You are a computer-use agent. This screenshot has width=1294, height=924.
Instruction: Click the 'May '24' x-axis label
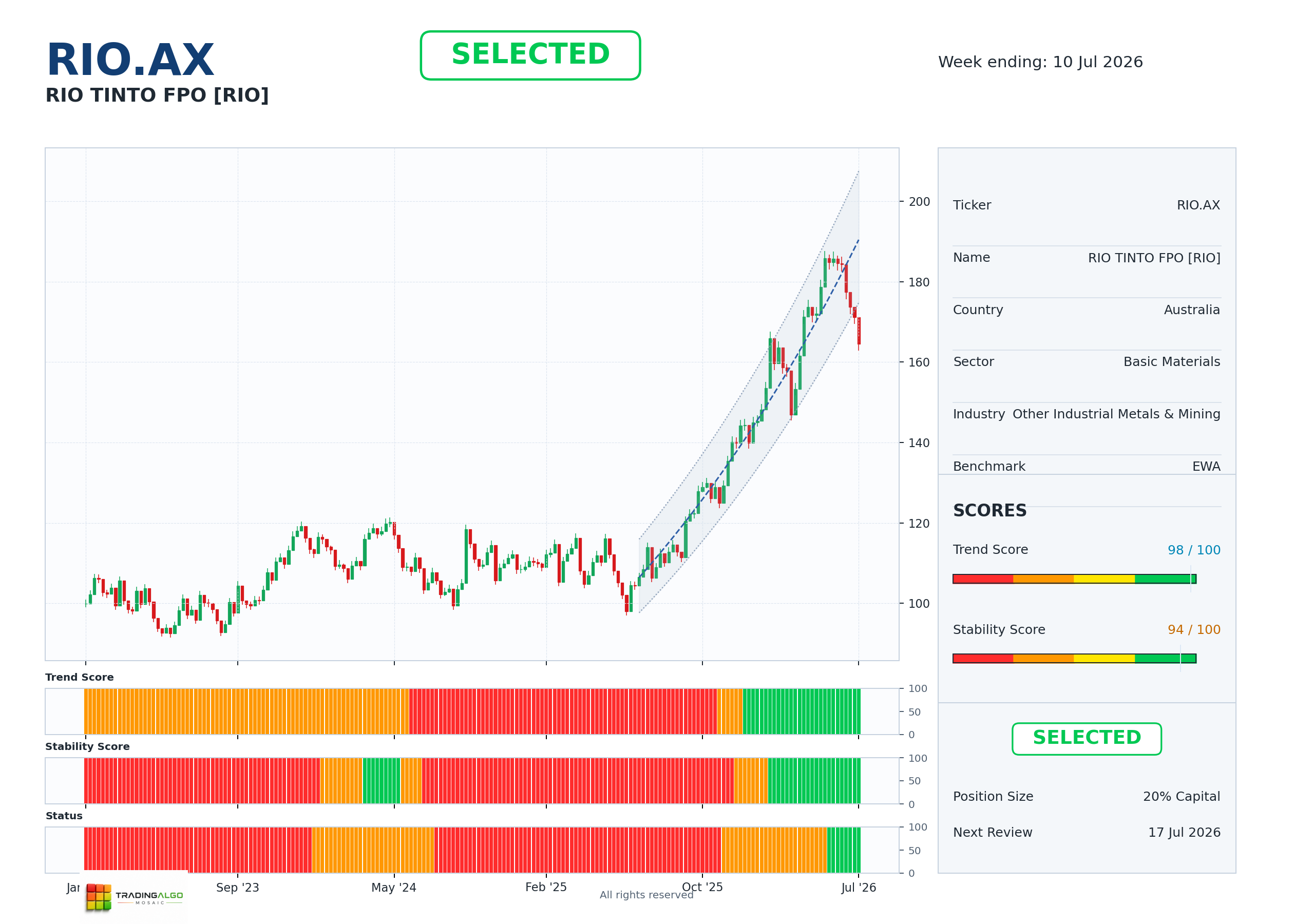[x=394, y=888]
